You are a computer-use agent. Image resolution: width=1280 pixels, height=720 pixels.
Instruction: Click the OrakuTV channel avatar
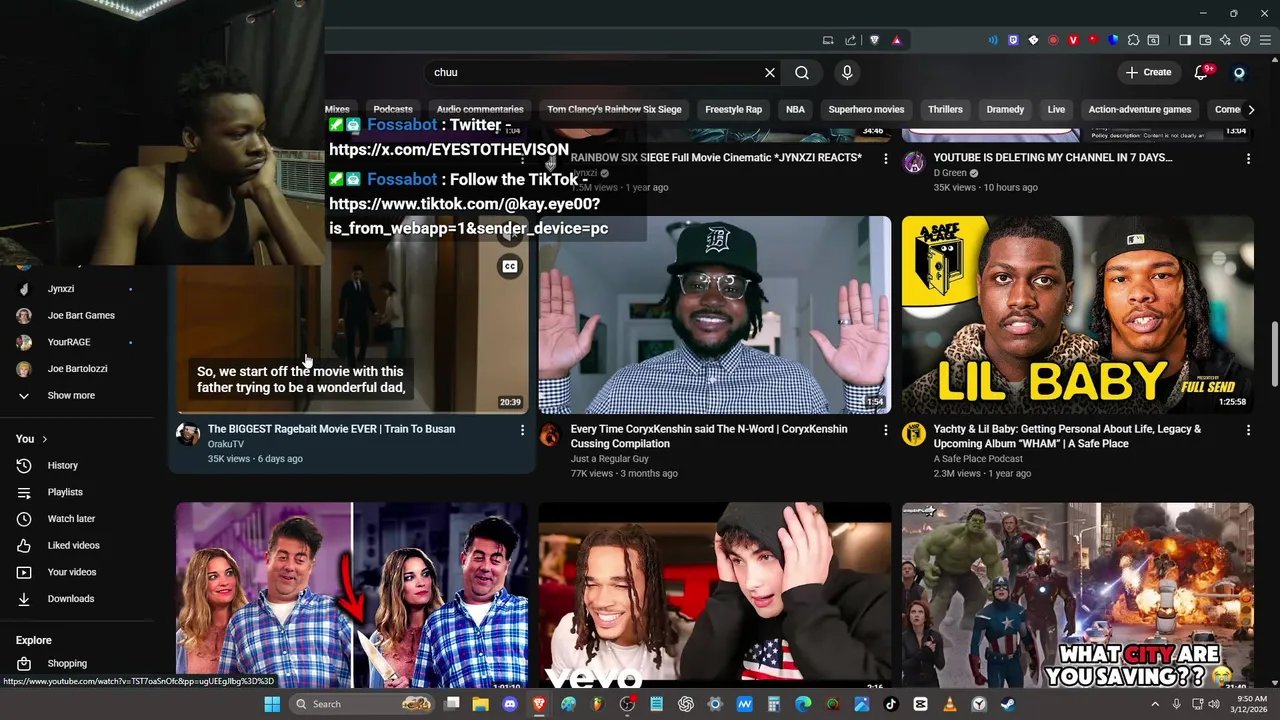(188, 434)
